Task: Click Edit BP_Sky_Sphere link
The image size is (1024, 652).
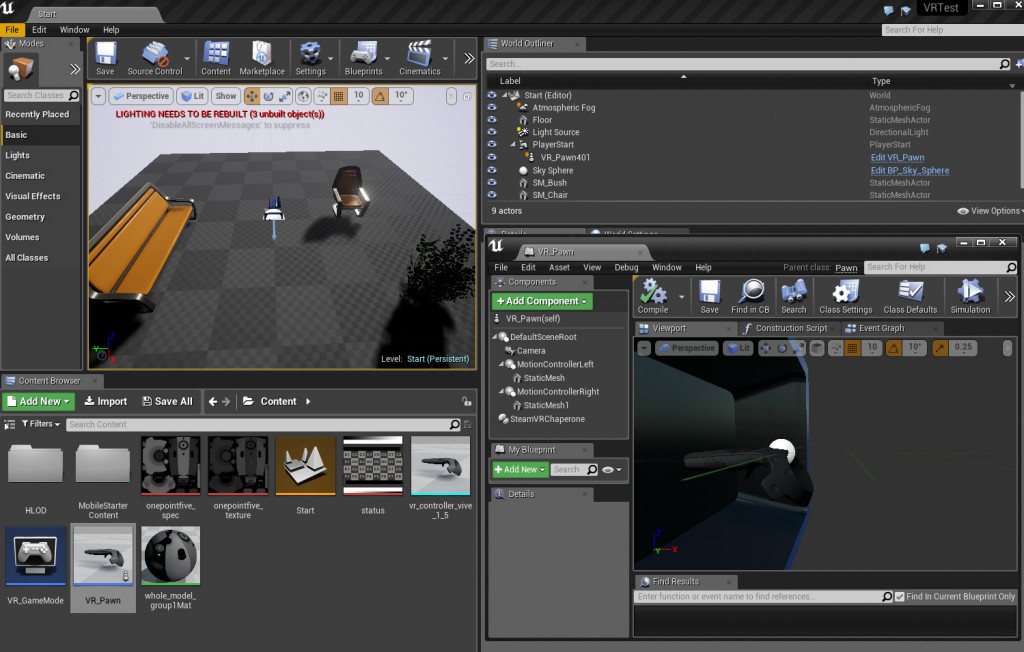Action: (x=910, y=171)
